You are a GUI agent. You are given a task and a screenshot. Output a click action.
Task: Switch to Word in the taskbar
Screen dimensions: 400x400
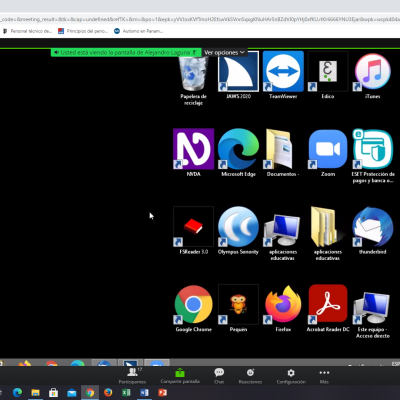click(144, 393)
